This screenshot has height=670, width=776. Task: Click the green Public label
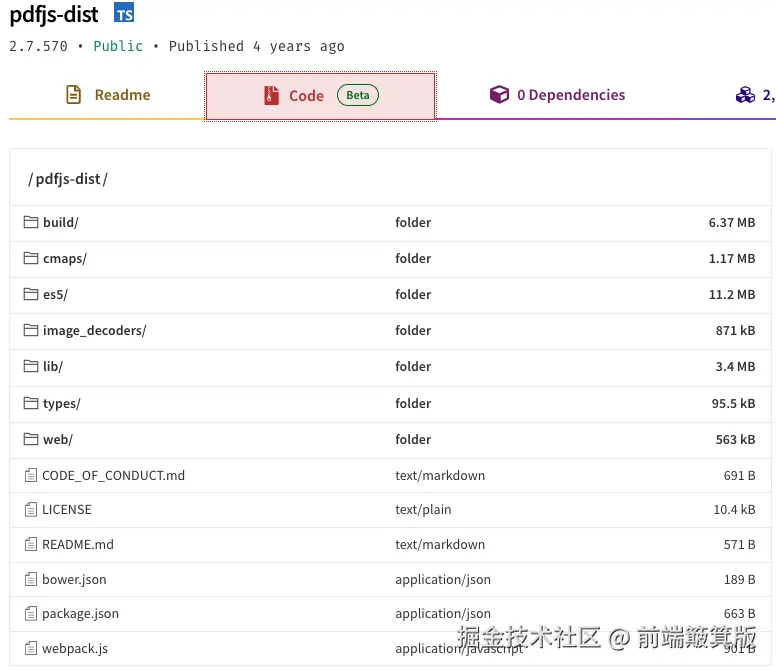118,46
